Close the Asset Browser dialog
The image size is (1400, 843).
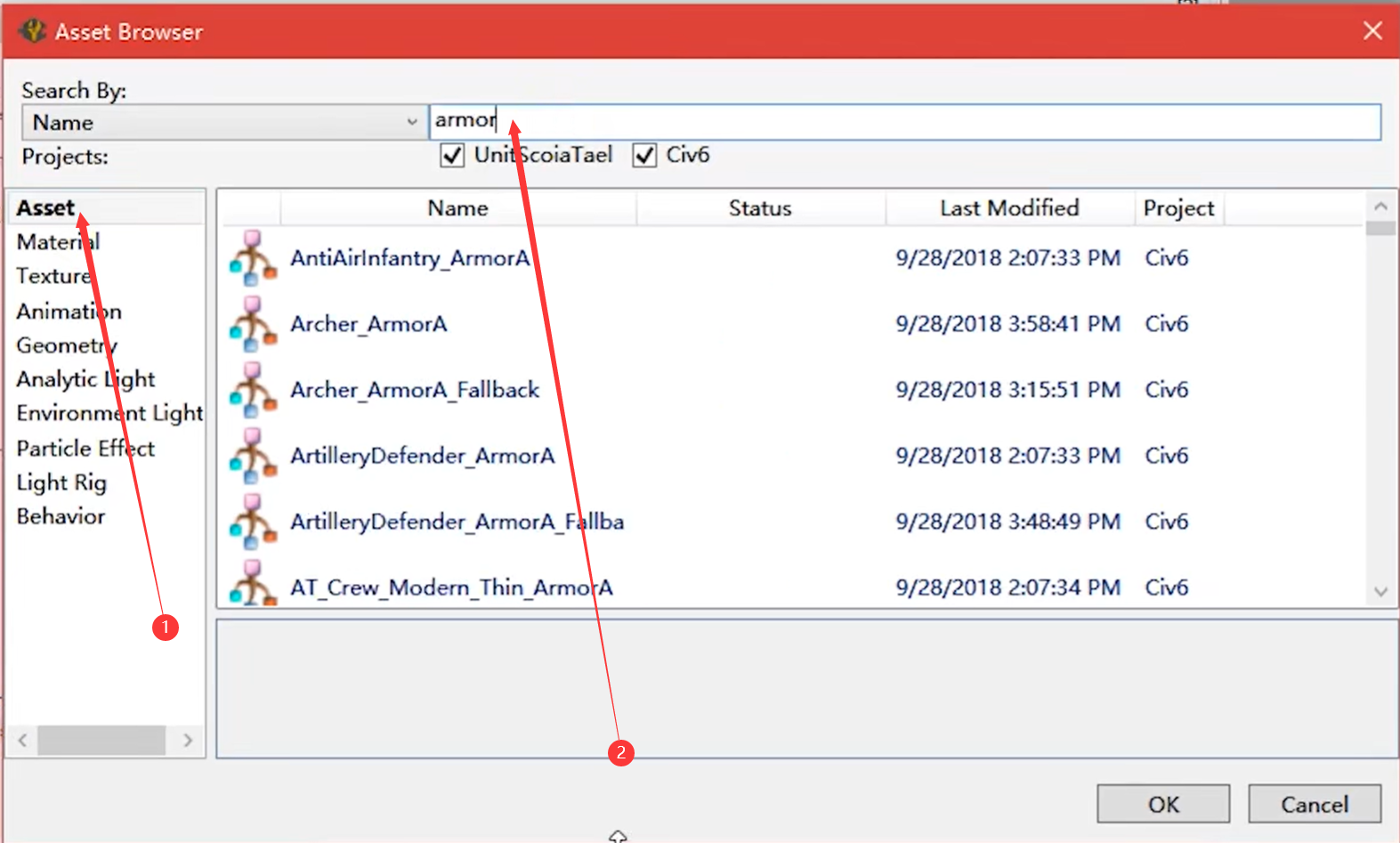(x=1372, y=31)
